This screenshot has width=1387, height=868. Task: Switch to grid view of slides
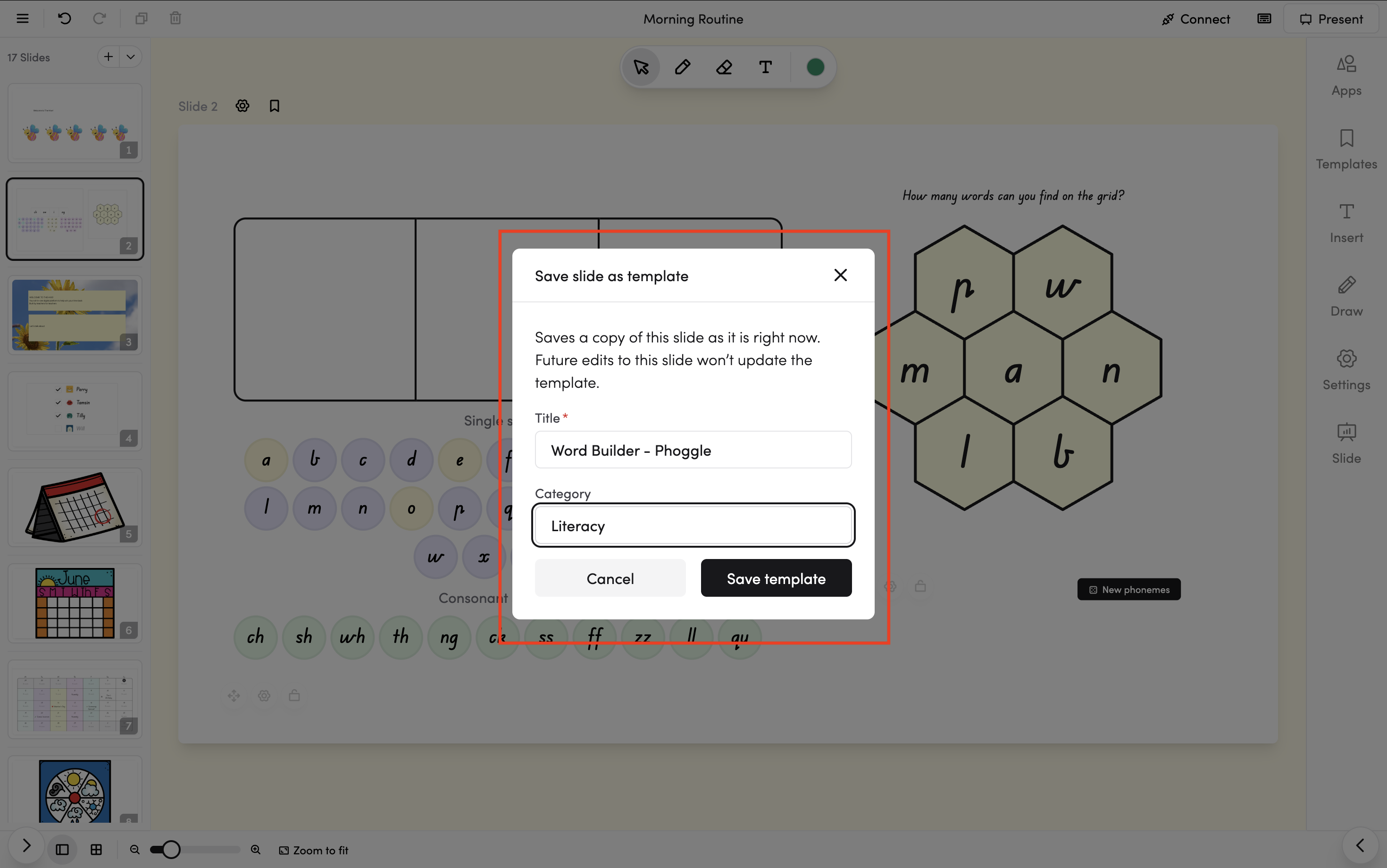[x=96, y=850]
